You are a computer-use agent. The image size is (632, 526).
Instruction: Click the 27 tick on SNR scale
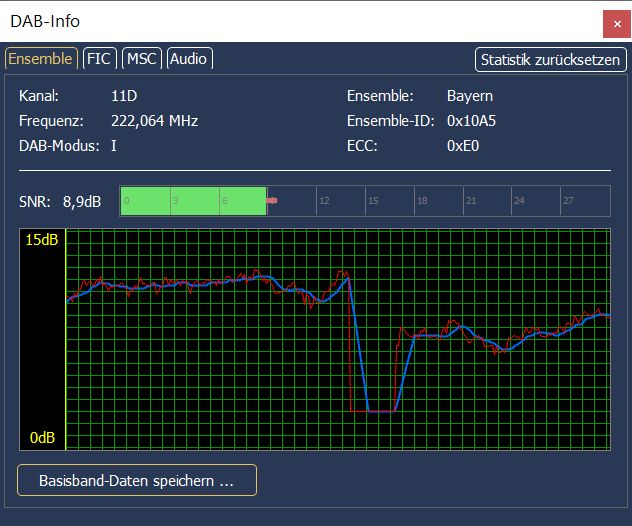(x=567, y=201)
